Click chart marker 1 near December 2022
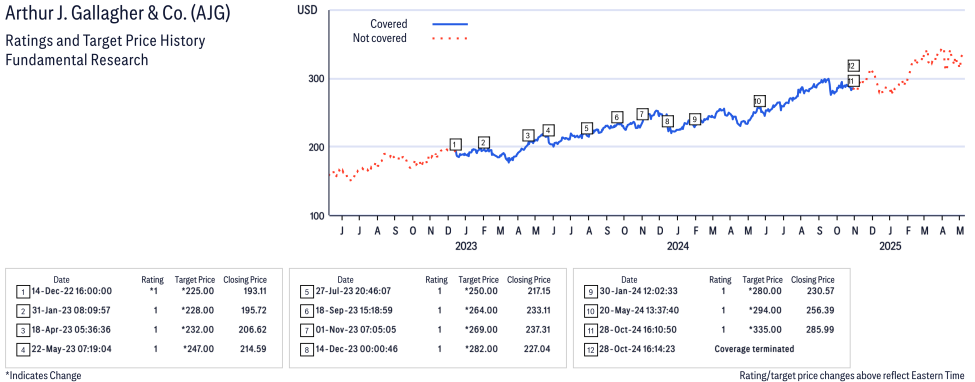975x382 pixels. [x=455, y=145]
